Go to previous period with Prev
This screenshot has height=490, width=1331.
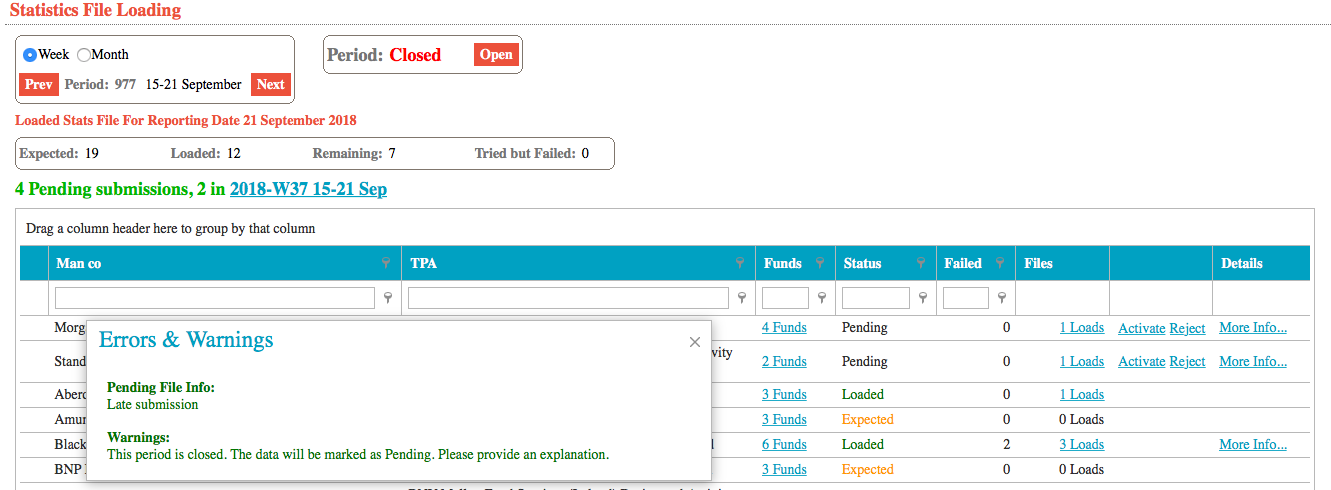[39, 85]
